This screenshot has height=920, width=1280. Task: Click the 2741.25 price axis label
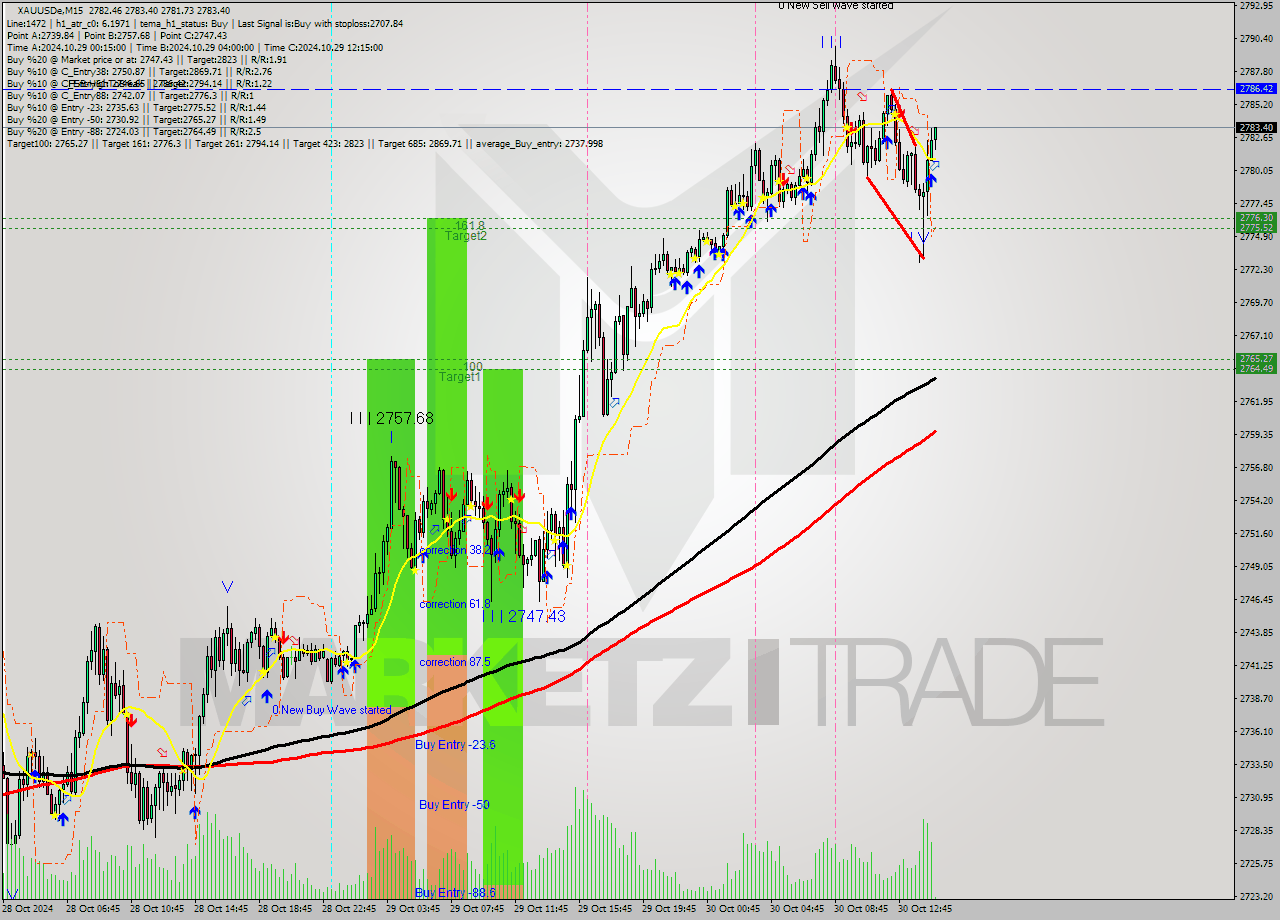pyautogui.click(x=1256, y=666)
